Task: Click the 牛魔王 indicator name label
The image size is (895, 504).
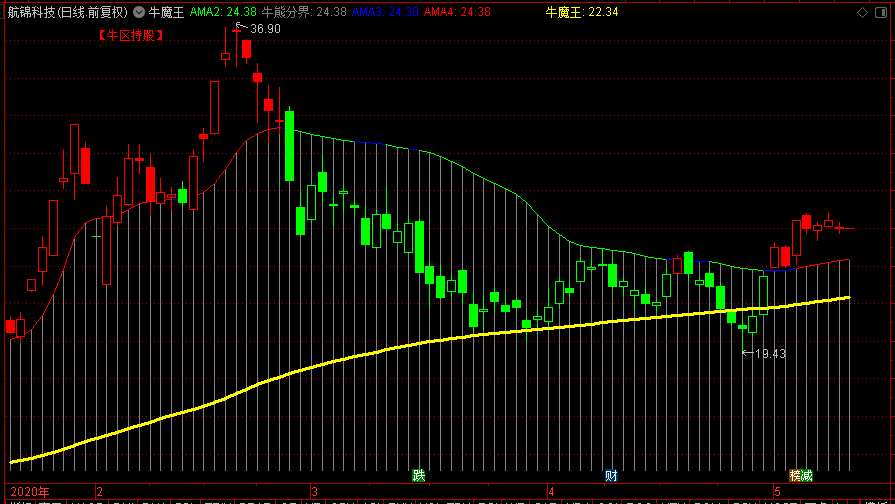Action: (x=166, y=12)
